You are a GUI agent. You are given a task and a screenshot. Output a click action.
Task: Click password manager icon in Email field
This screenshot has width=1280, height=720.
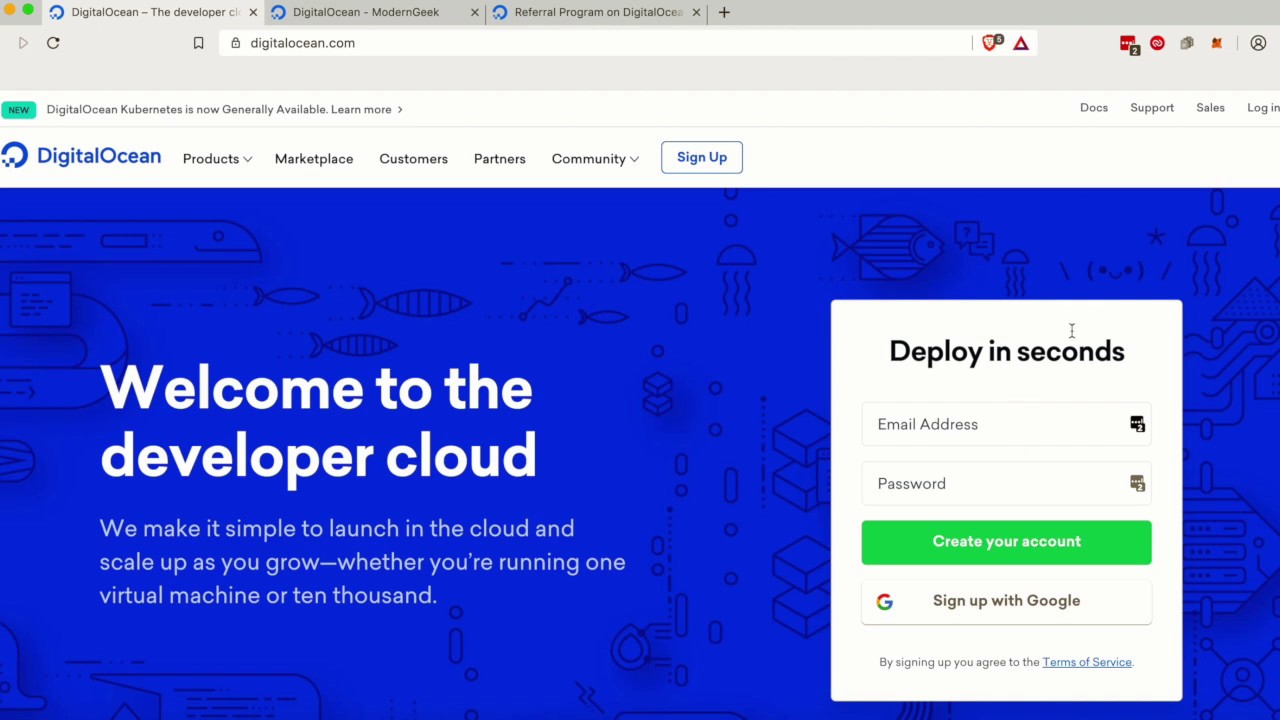(1137, 424)
